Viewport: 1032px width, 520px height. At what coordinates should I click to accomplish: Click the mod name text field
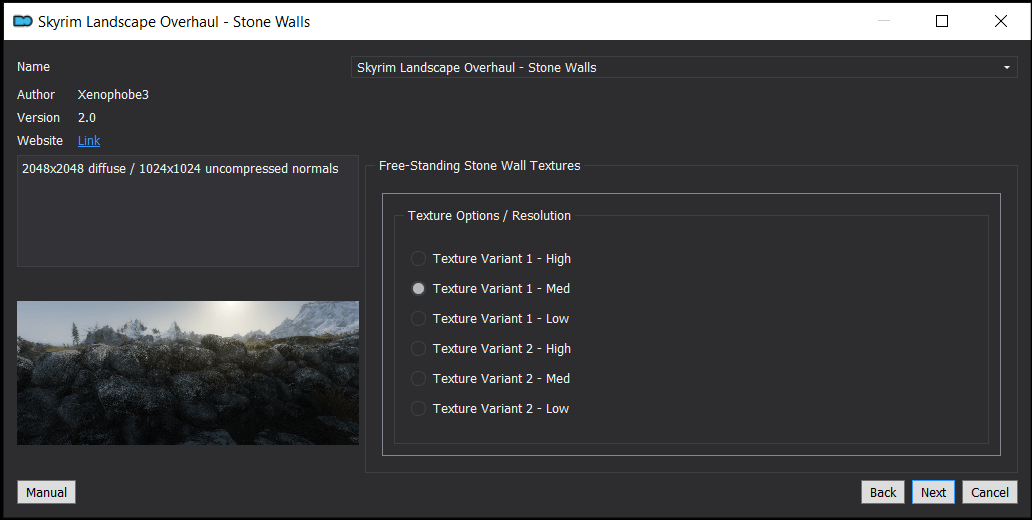(684, 67)
